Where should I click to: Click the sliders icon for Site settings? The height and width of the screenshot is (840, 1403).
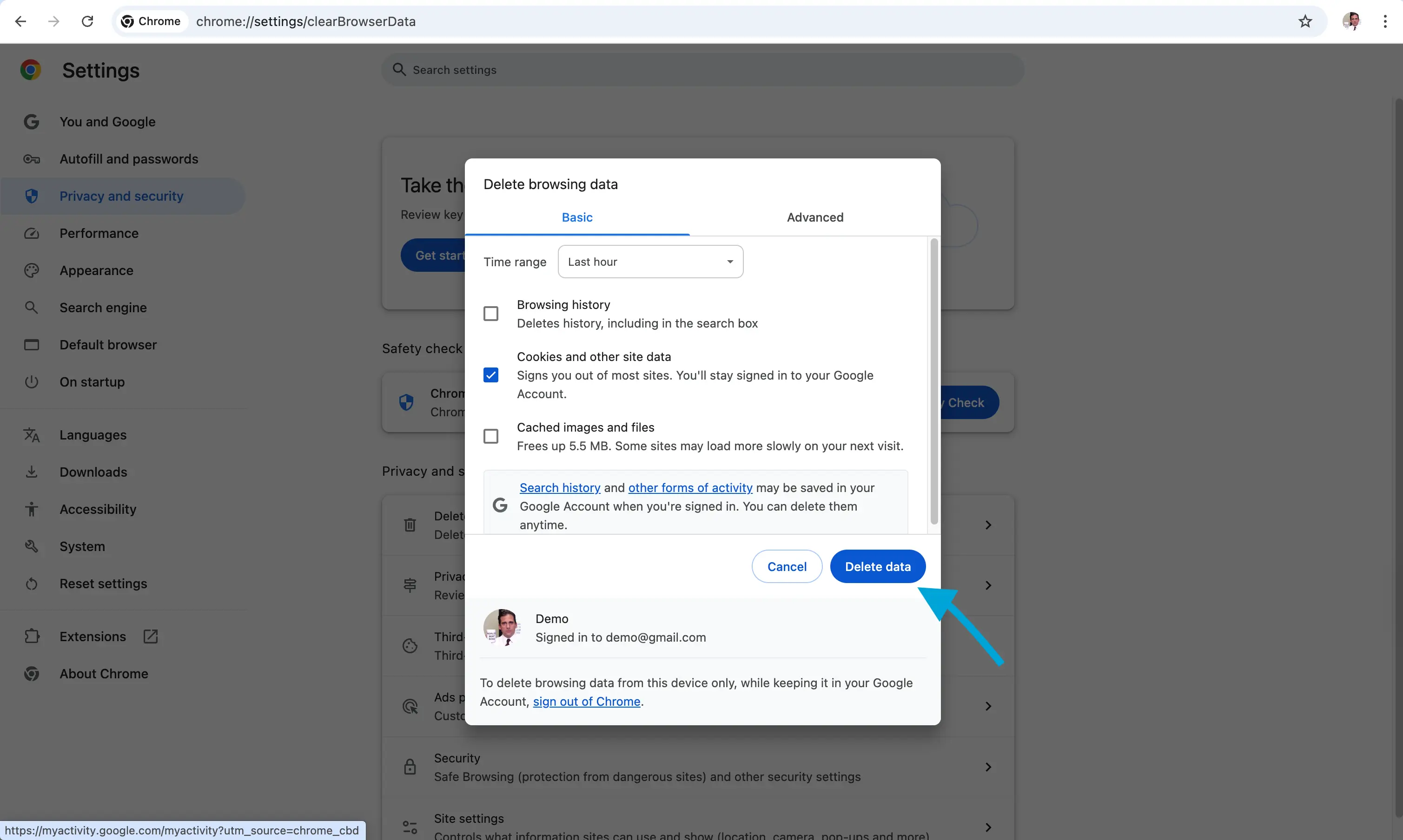coord(410,827)
